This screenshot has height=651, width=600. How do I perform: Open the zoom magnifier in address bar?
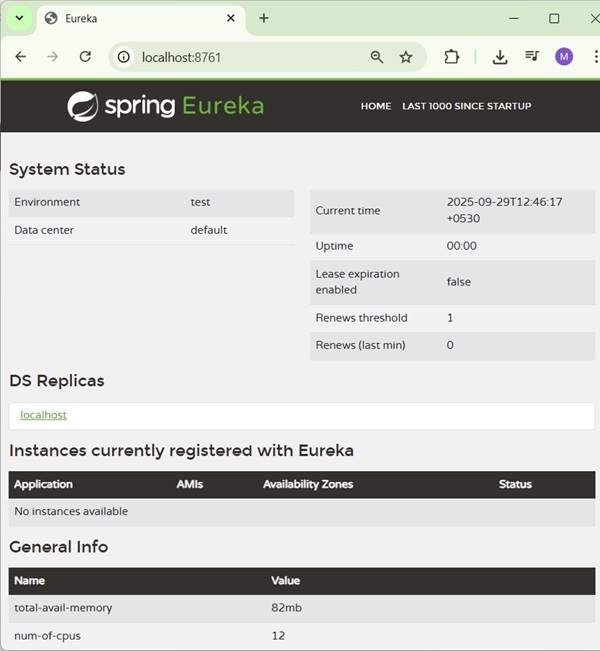377,57
